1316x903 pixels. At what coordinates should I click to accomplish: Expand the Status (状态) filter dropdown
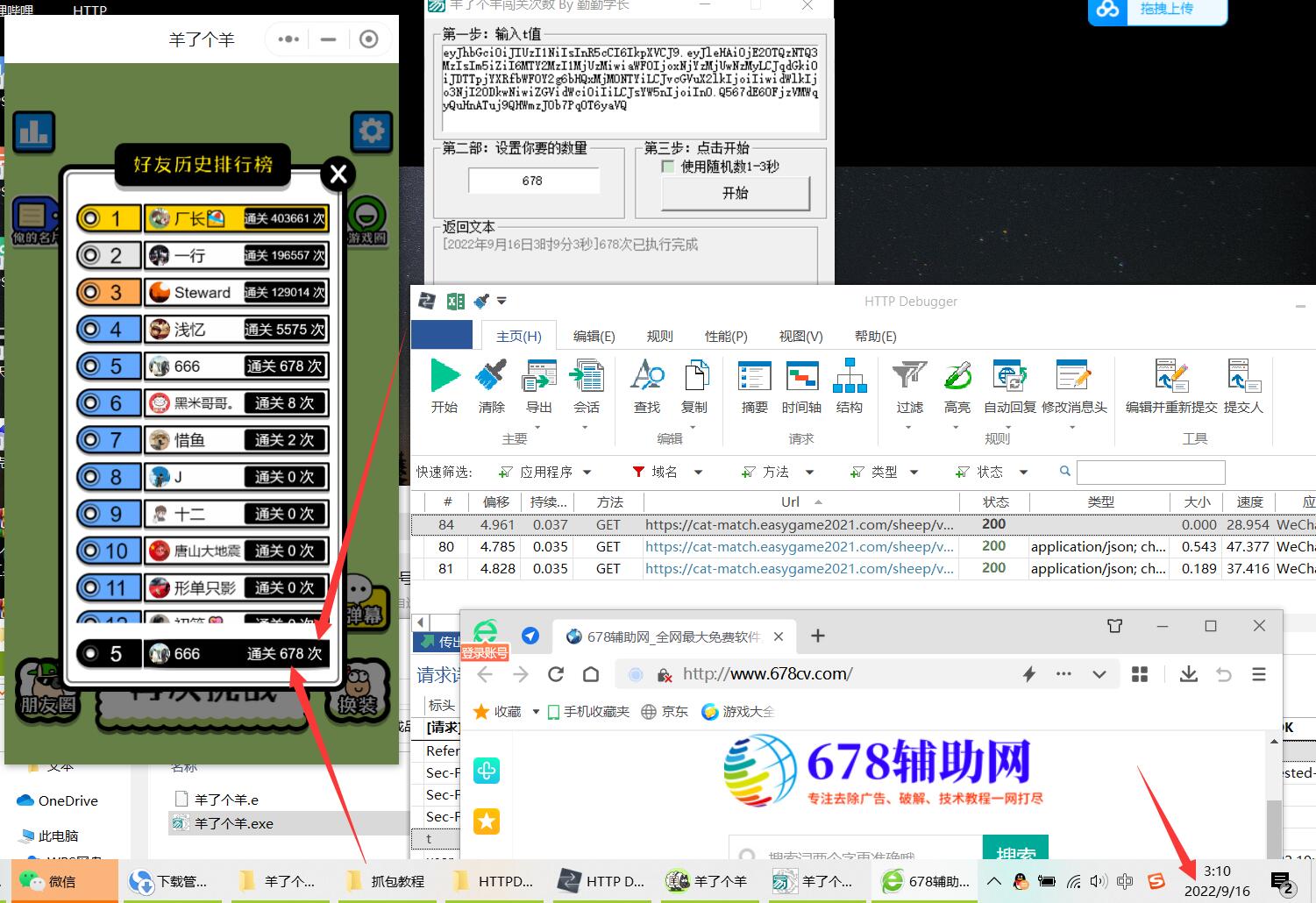coord(1022,472)
